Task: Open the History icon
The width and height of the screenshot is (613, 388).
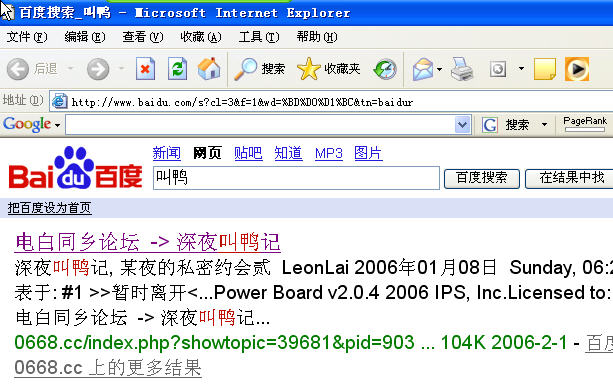Action: point(385,69)
